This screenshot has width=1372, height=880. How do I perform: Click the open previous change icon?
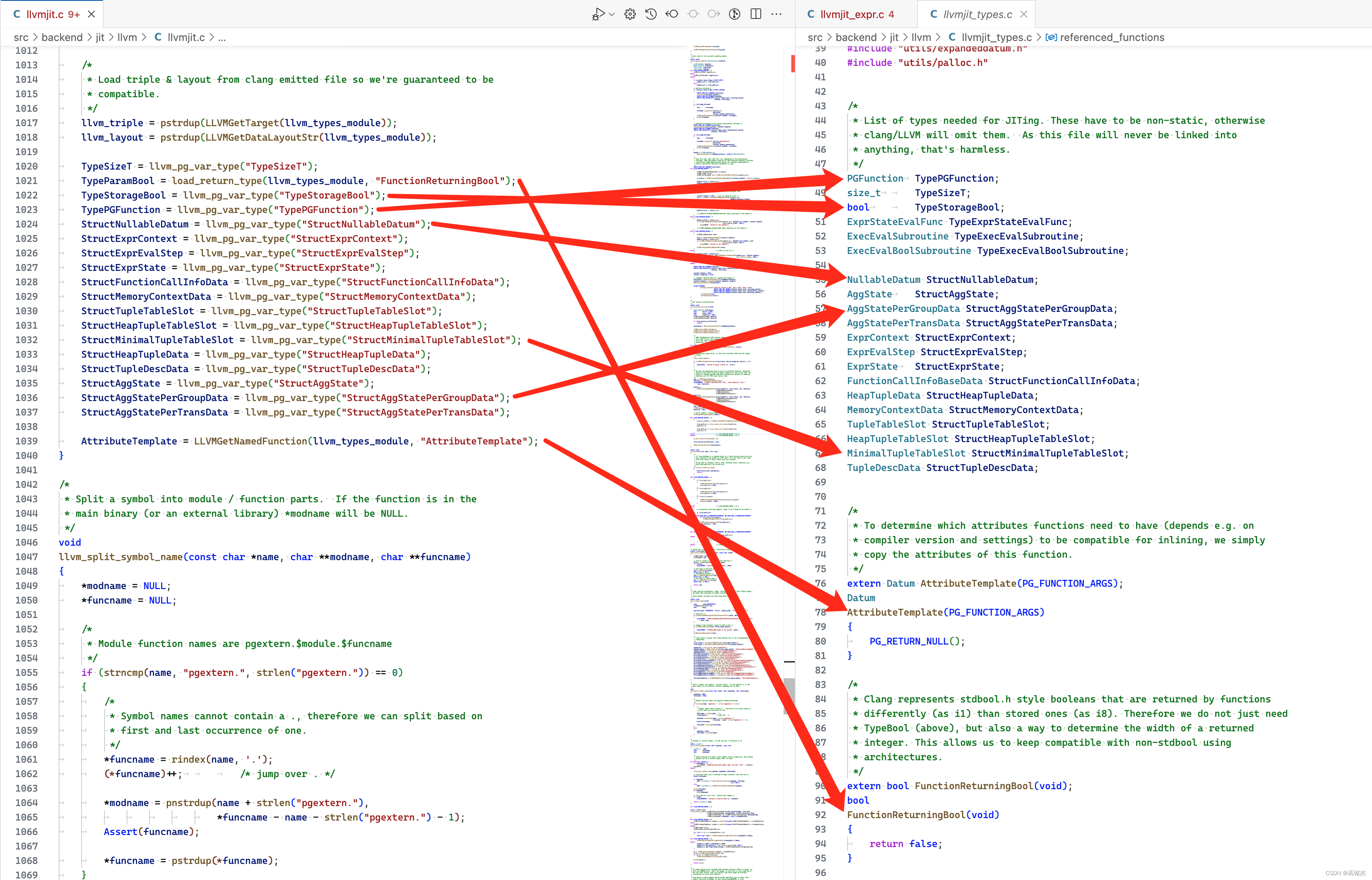coord(672,14)
